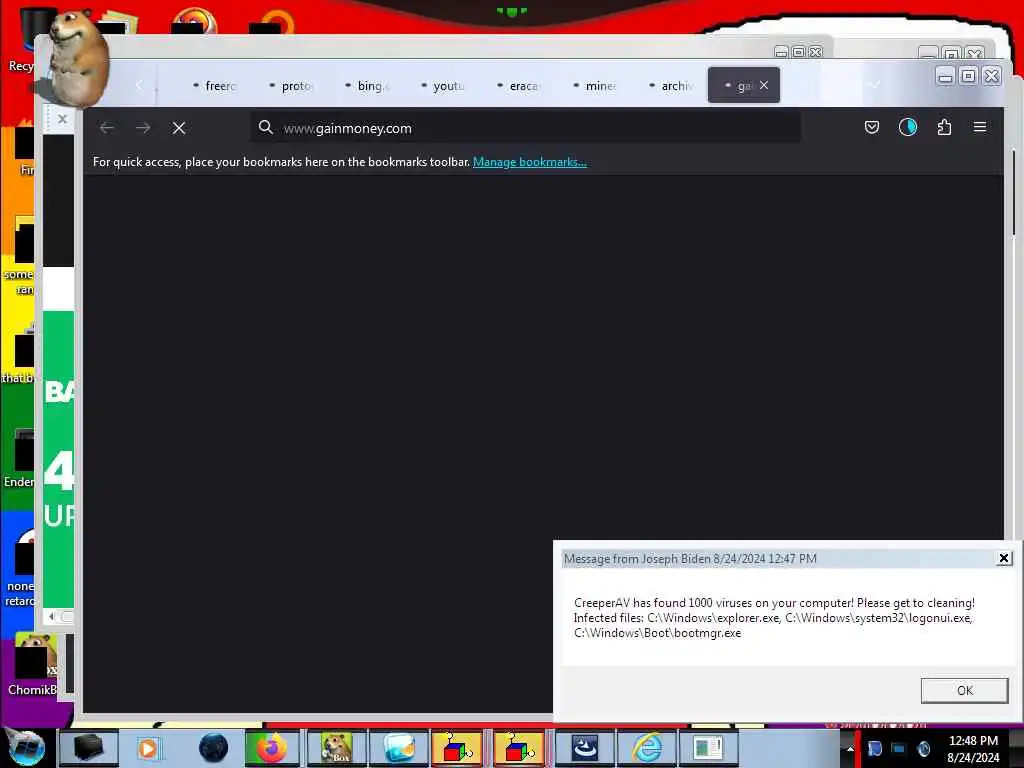Select the ChomikB desktop icon
The width and height of the screenshot is (1024, 768).
tap(31, 666)
